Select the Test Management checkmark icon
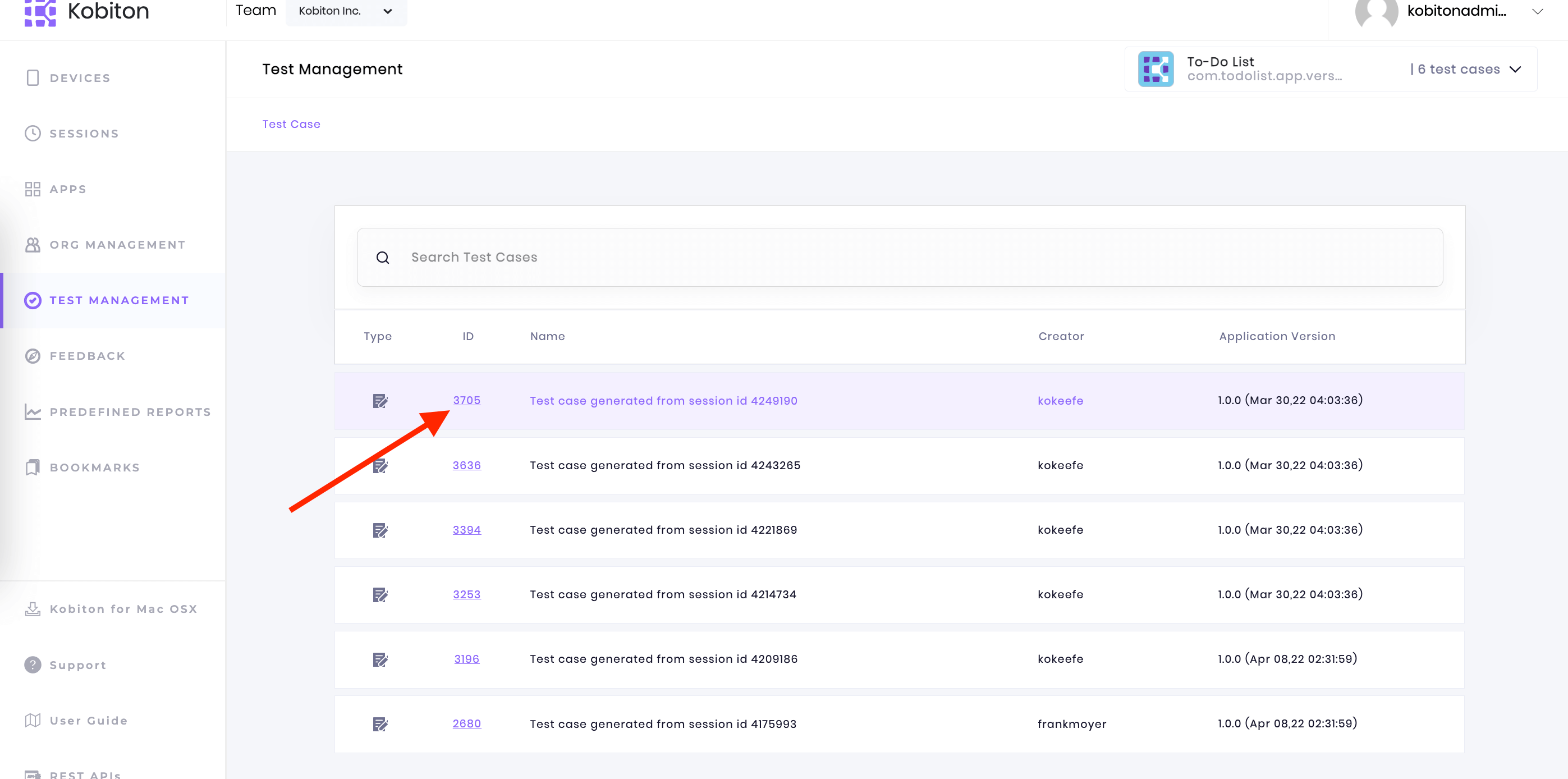 (x=33, y=301)
